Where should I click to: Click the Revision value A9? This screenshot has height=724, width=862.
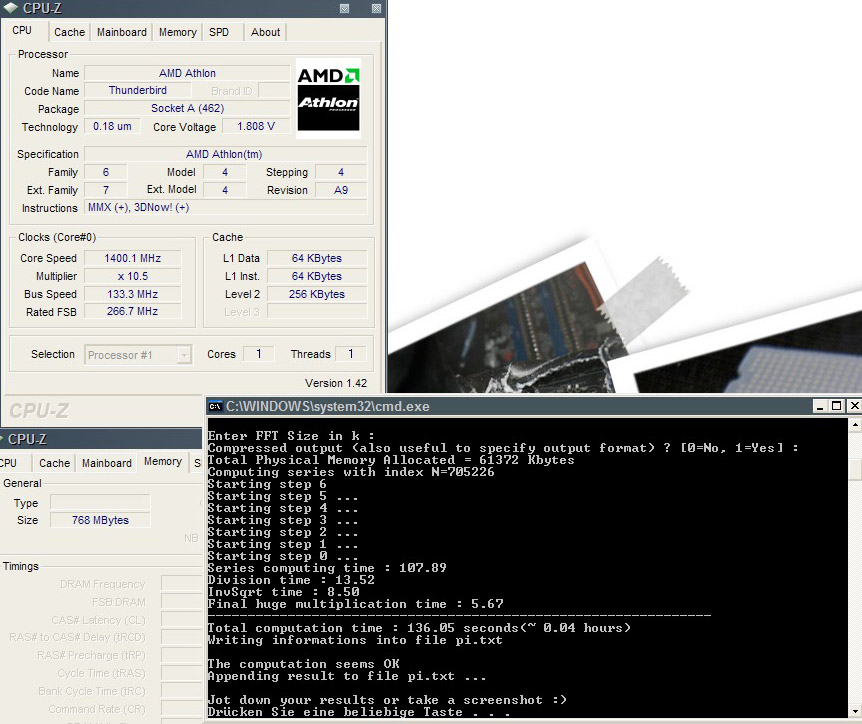[x=341, y=190]
